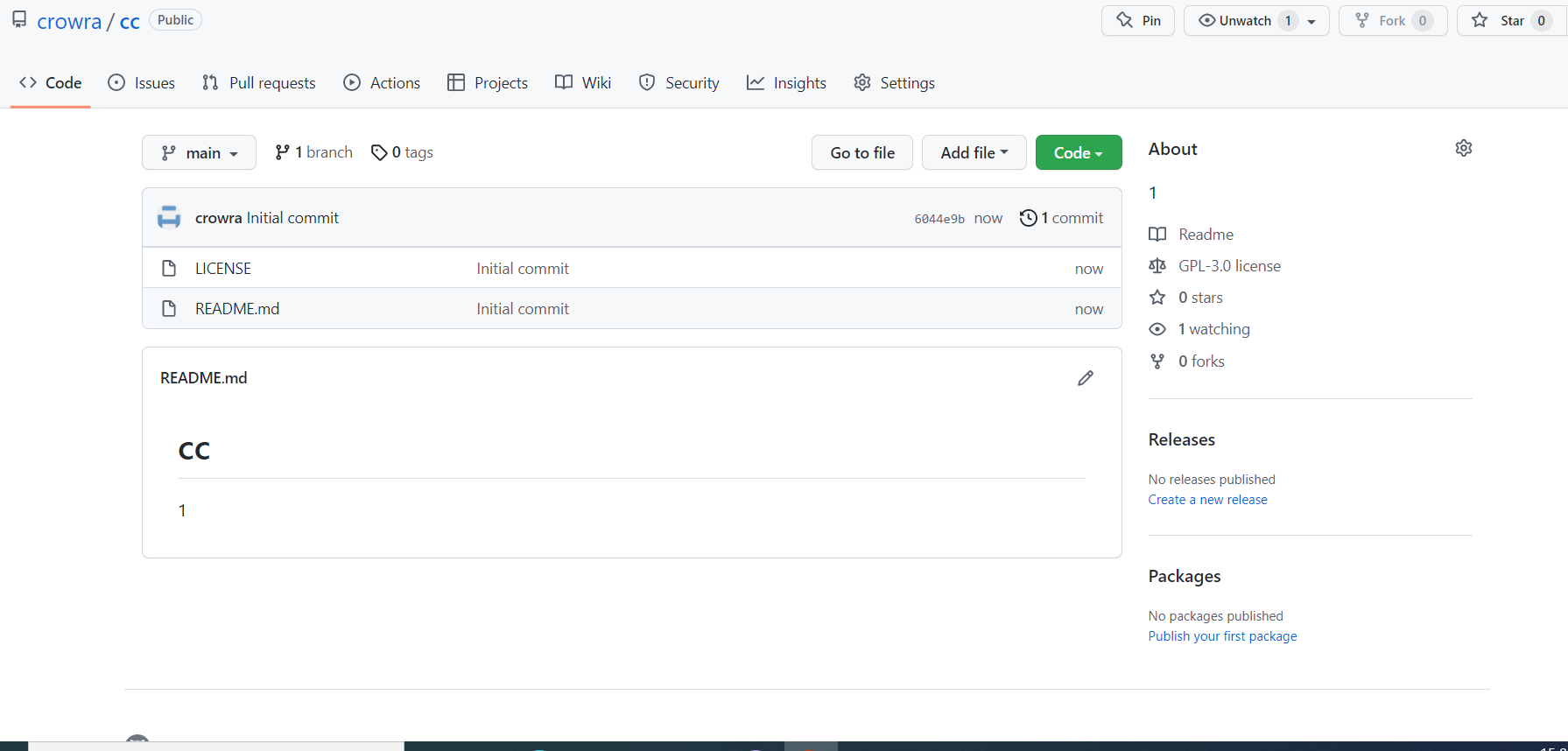Pin this repository

(1138, 21)
